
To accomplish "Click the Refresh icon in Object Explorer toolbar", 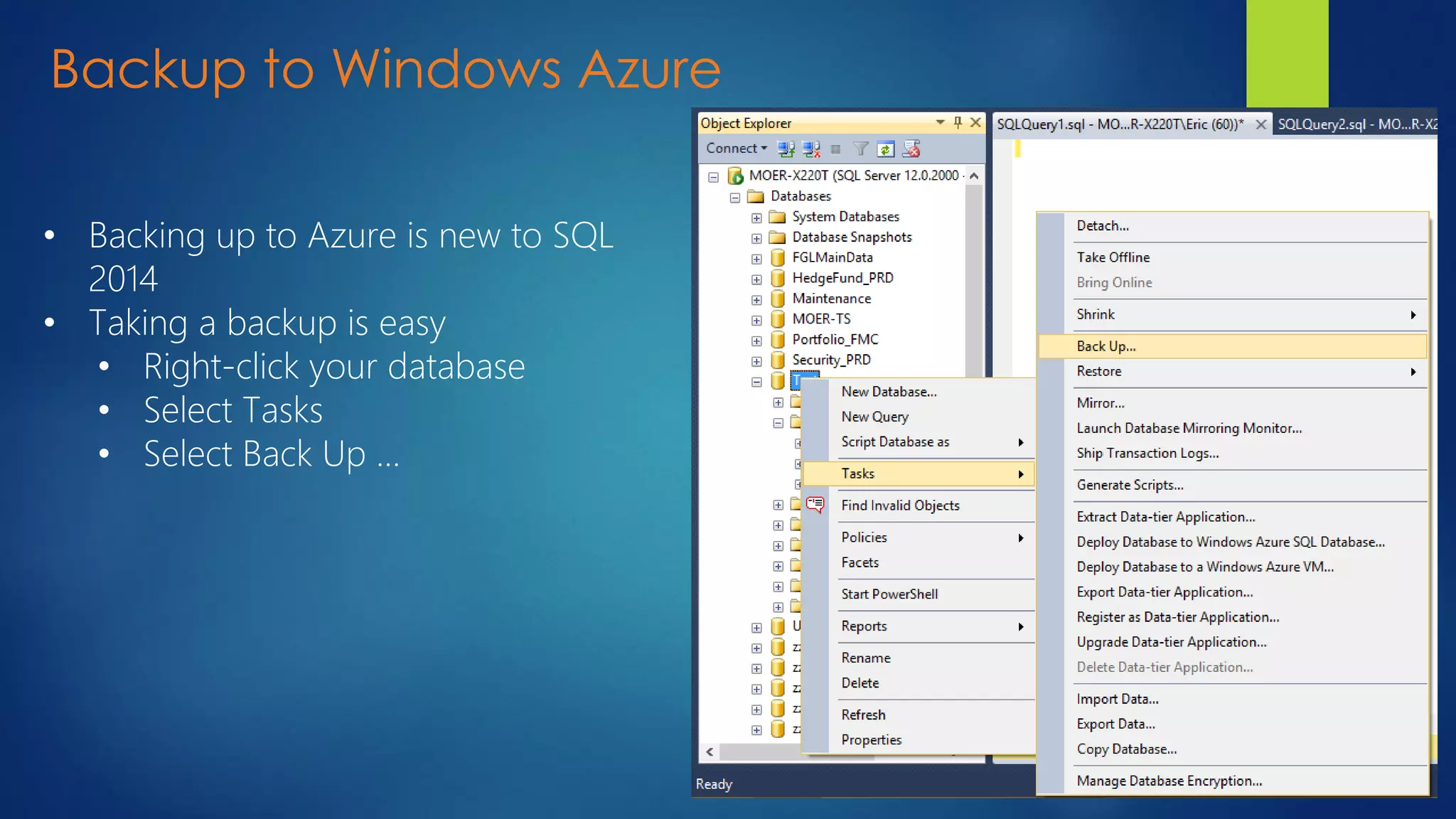I will (x=885, y=149).
